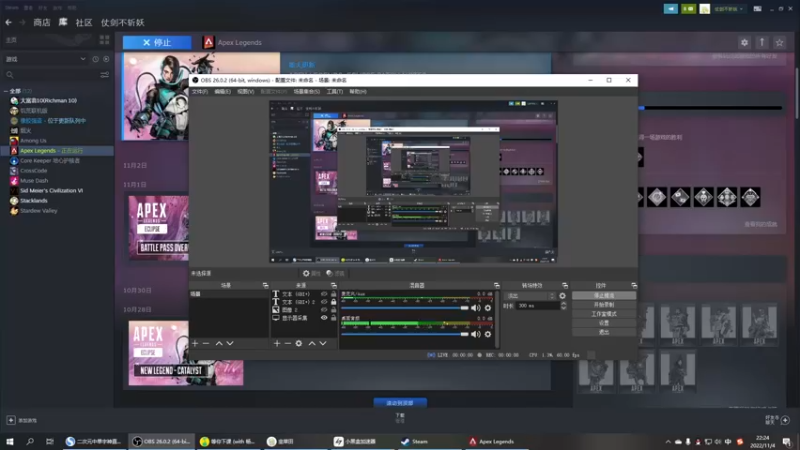This screenshot has width=800, height=450.
Task: Open source properties gear in sources toolbar
Action: coord(299,343)
